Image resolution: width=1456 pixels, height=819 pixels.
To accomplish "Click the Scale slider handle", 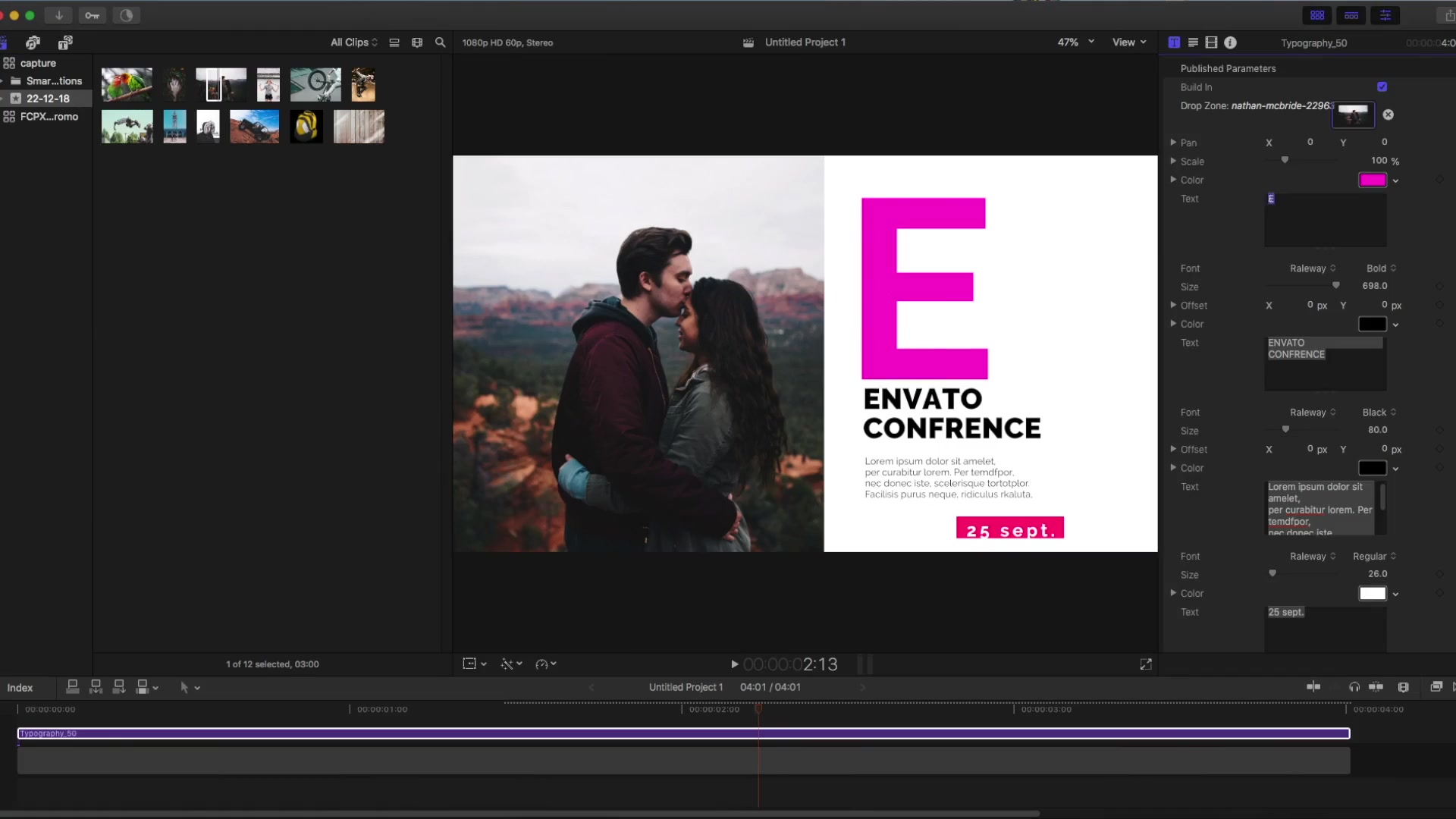I will 1285,160.
